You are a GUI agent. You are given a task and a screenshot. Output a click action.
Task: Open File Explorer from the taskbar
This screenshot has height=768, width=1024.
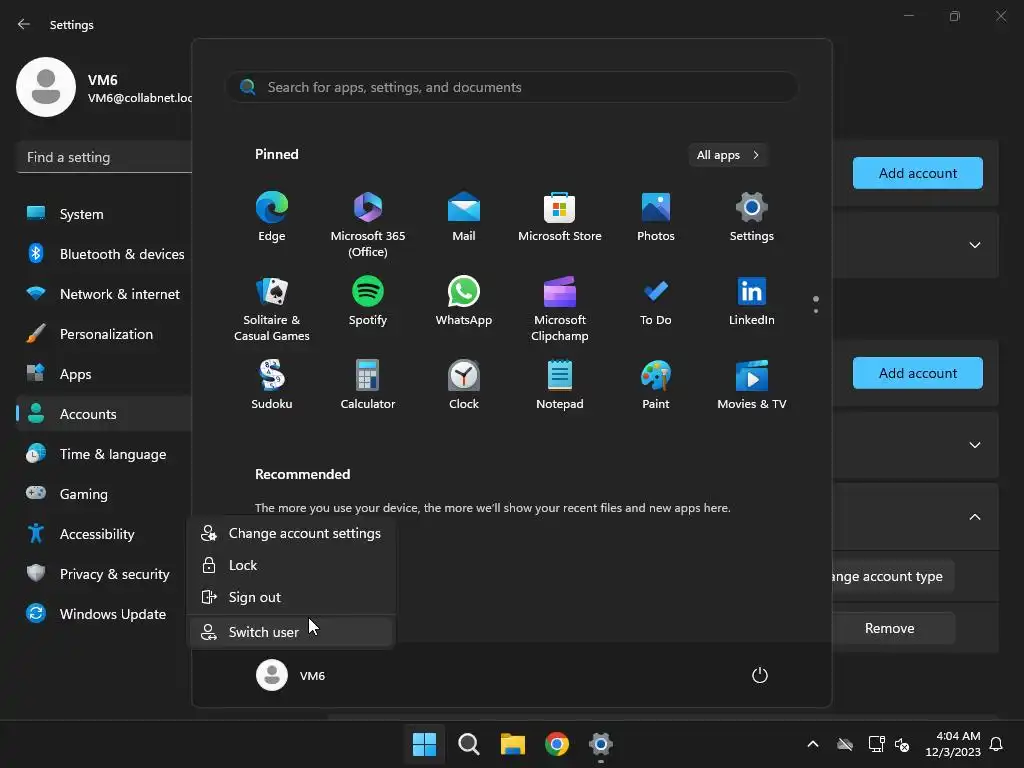click(513, 744)
